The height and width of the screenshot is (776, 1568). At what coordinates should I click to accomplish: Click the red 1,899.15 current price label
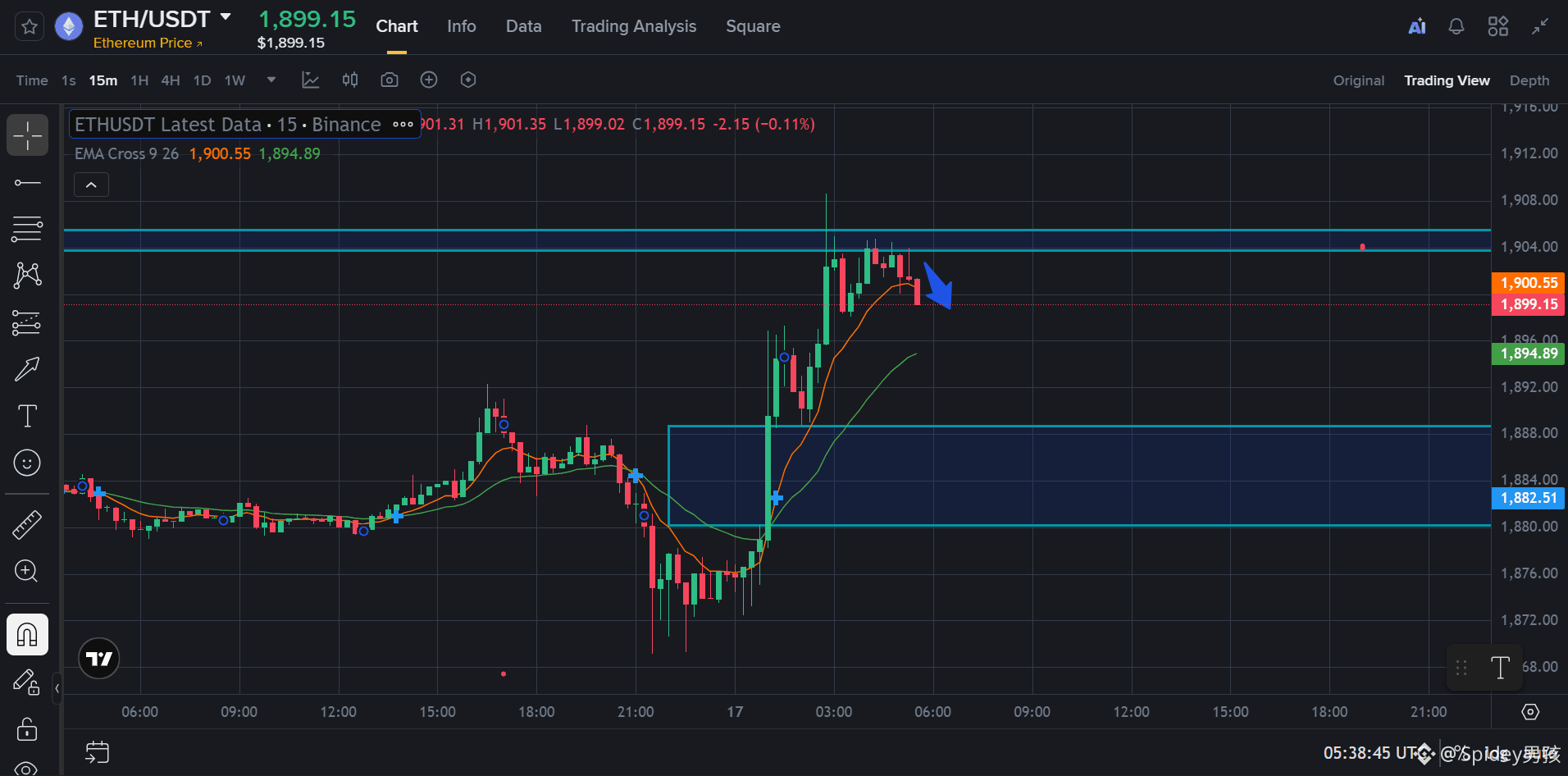1529,304
